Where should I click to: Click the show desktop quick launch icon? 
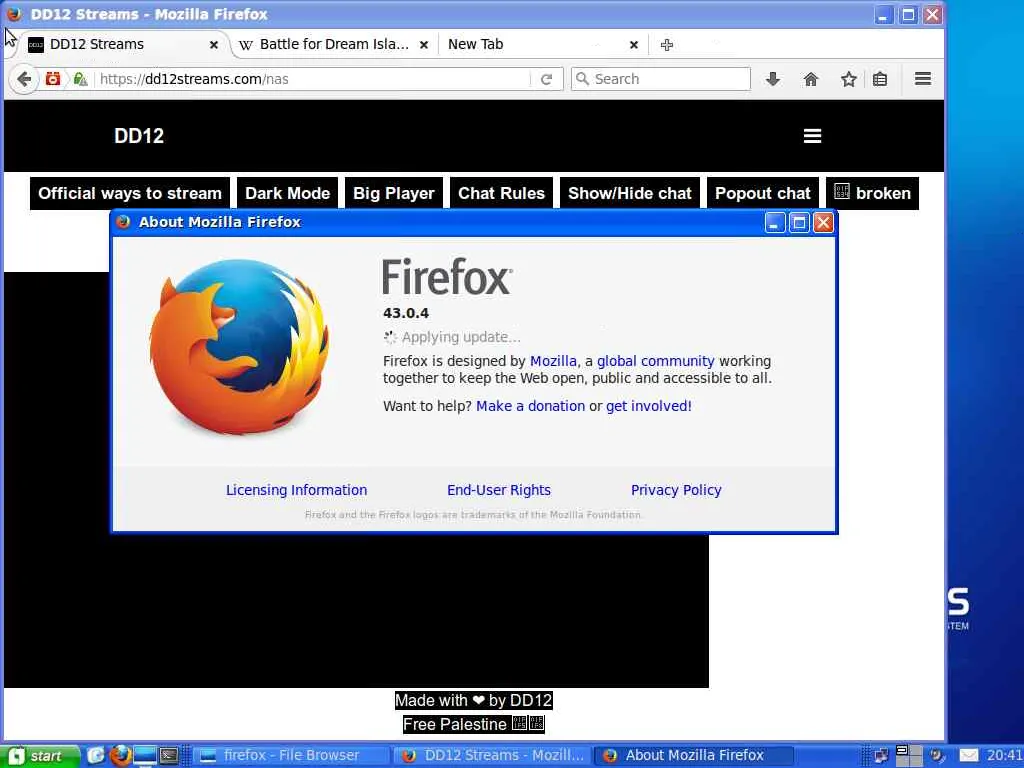pos(145,756)
